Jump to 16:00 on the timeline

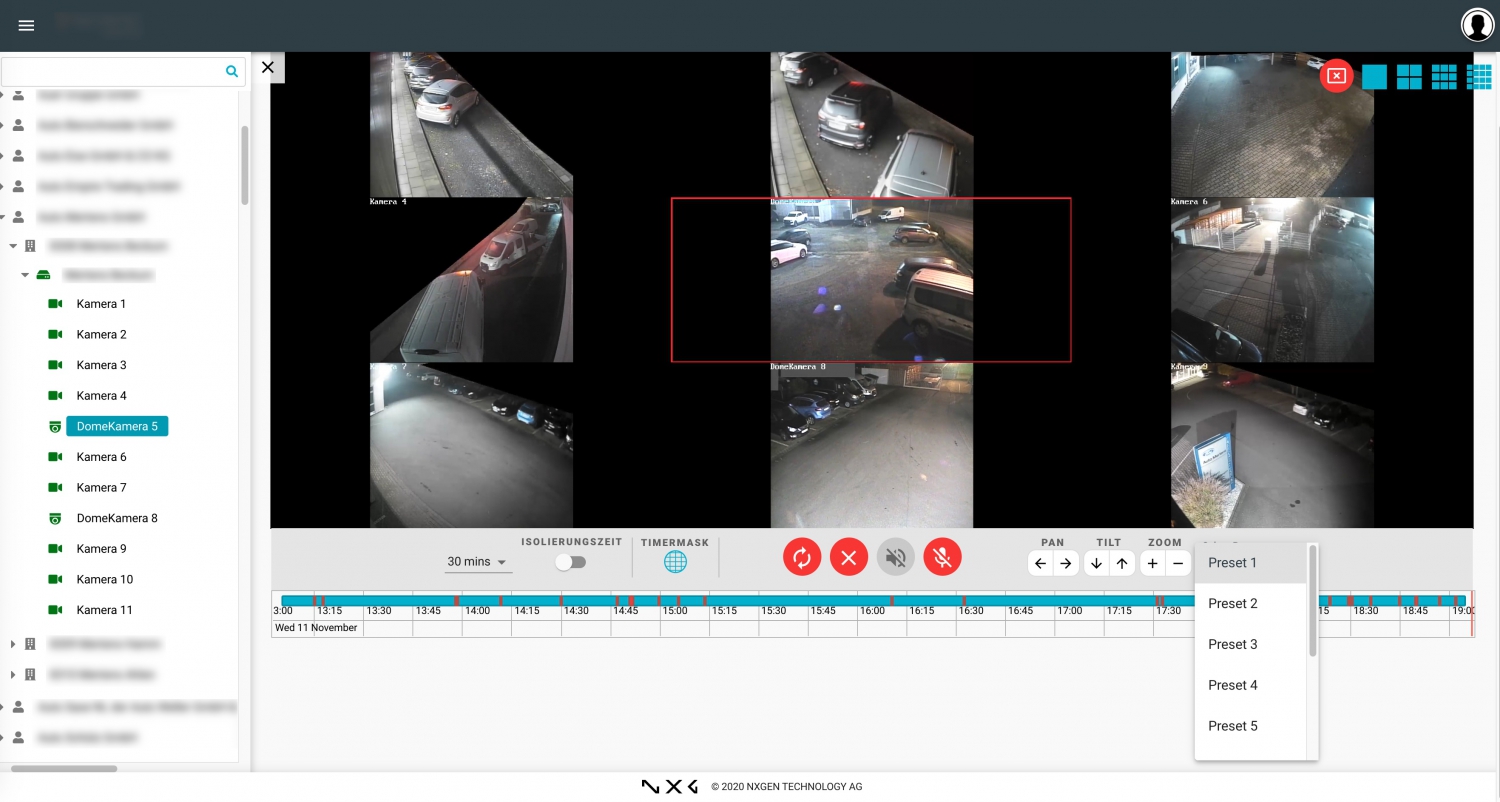click(872, 611)
